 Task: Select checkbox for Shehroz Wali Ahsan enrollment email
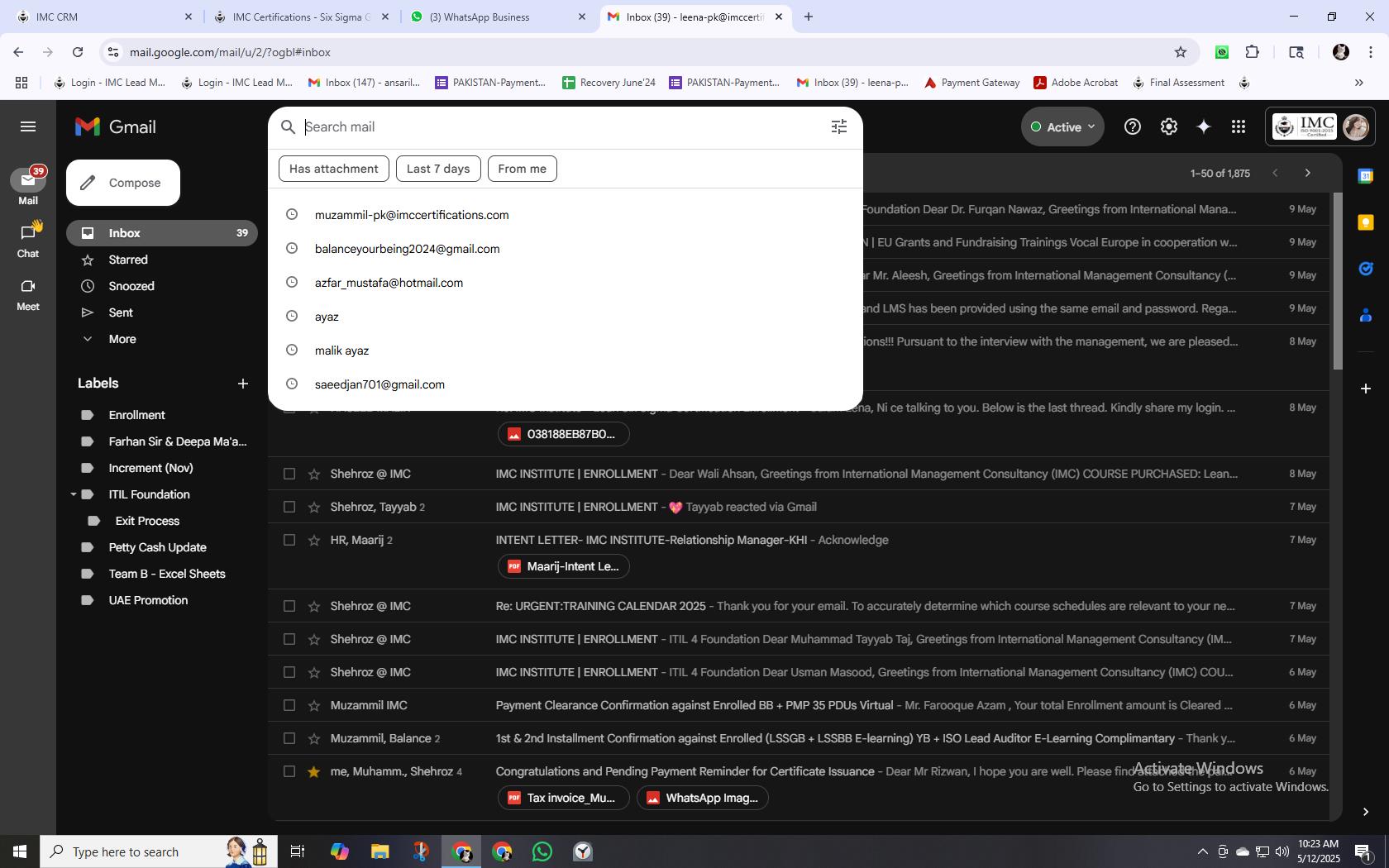click(289, 474)
